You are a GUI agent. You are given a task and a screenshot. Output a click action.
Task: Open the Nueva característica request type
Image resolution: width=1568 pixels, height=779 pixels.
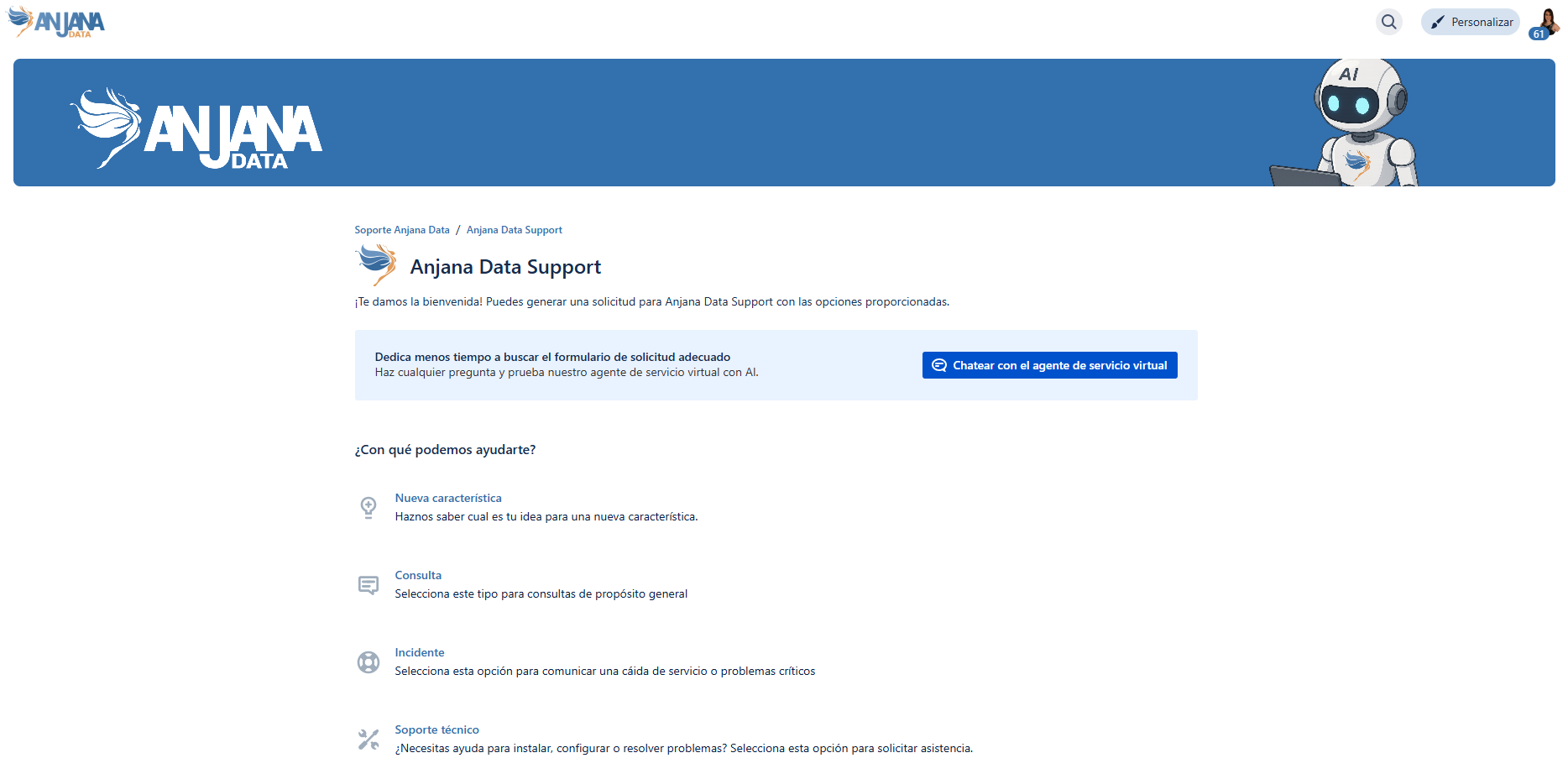(x=448, y=498)
